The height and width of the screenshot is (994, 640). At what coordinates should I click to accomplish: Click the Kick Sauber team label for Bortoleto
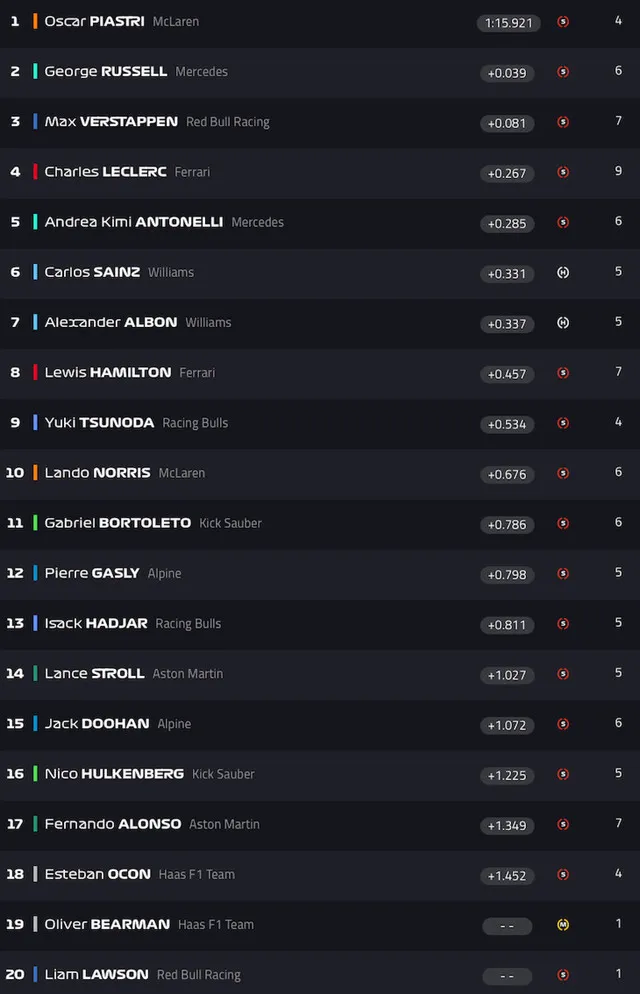click(x=230, y=523)
